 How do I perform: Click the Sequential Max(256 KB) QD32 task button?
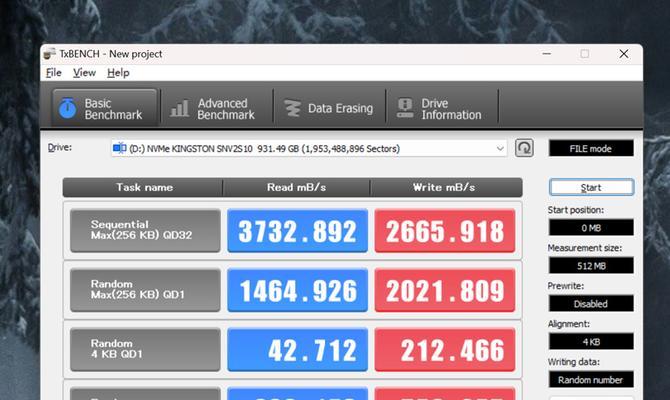[x=145, y=230]
